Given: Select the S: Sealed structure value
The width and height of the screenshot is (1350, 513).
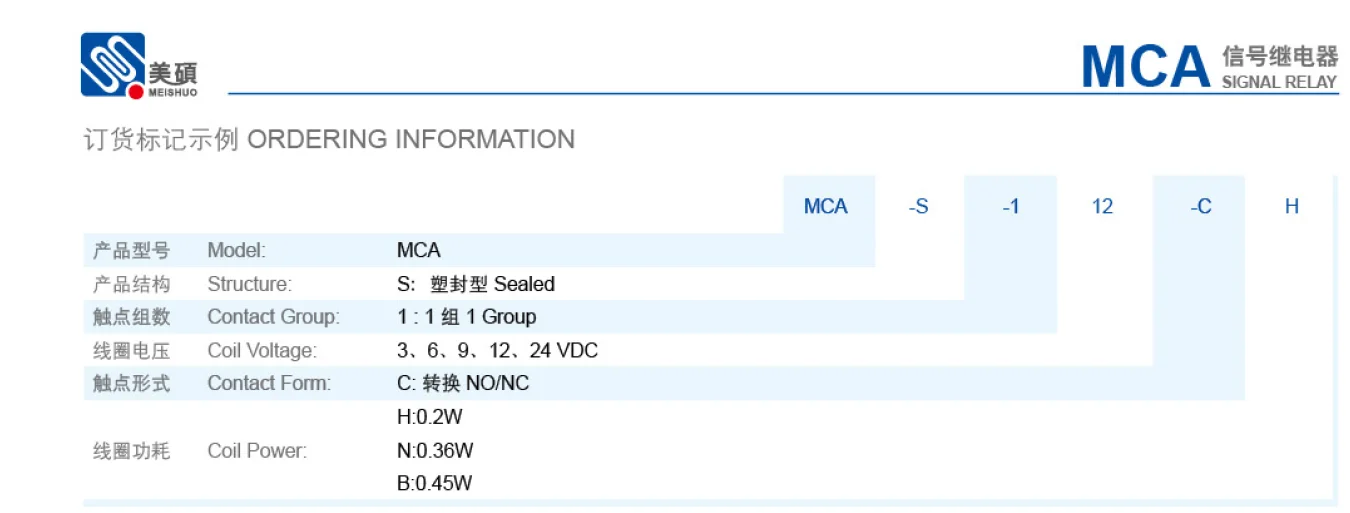Looking at the screenshot, I should click(476, 284).
